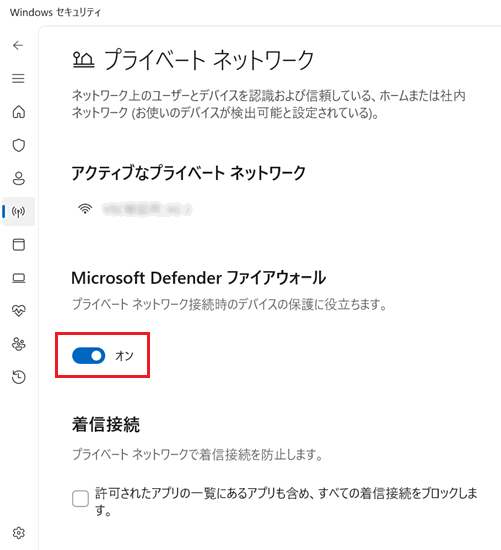Screen dimensions: 501x550
Task: Go back using the arrow icon
Action: pos(18,45)
